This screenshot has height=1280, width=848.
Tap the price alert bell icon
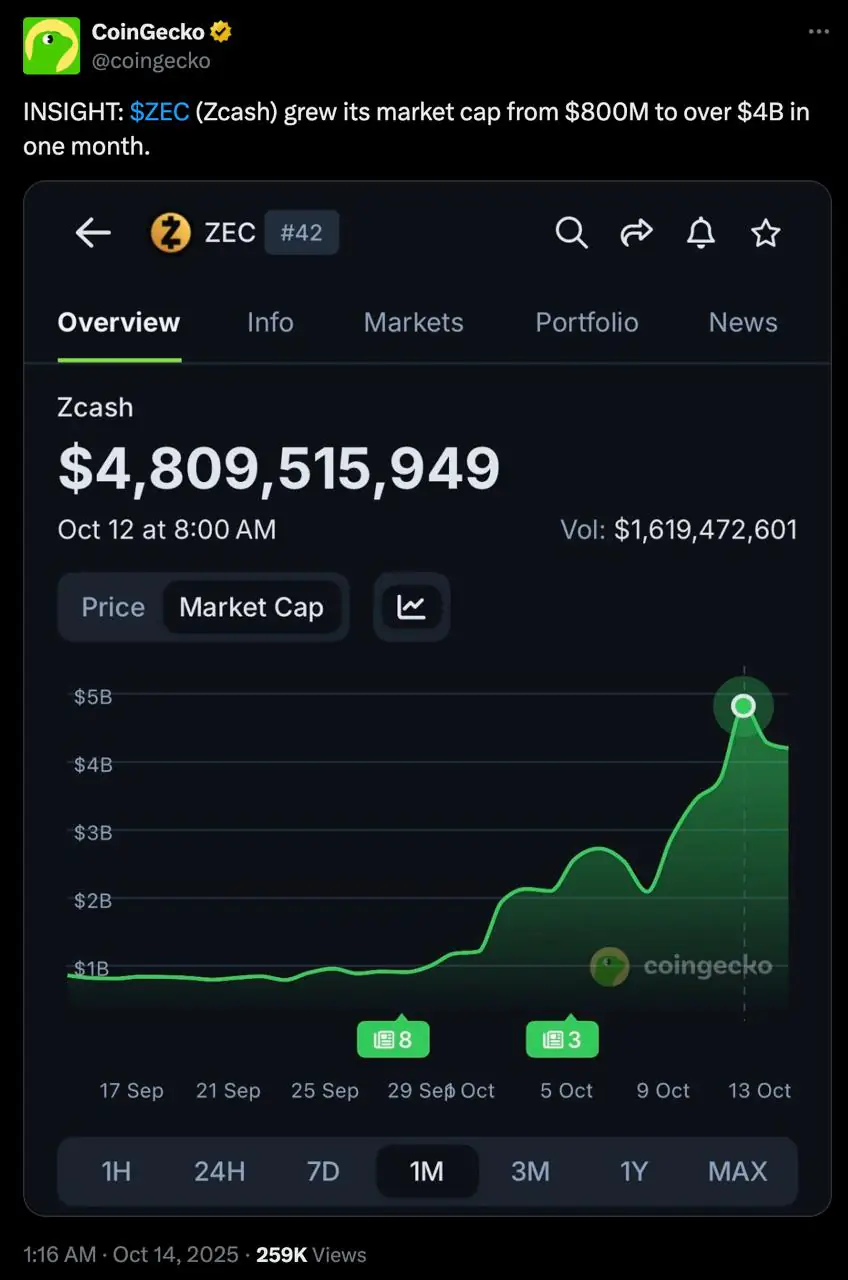coord(701,233)
